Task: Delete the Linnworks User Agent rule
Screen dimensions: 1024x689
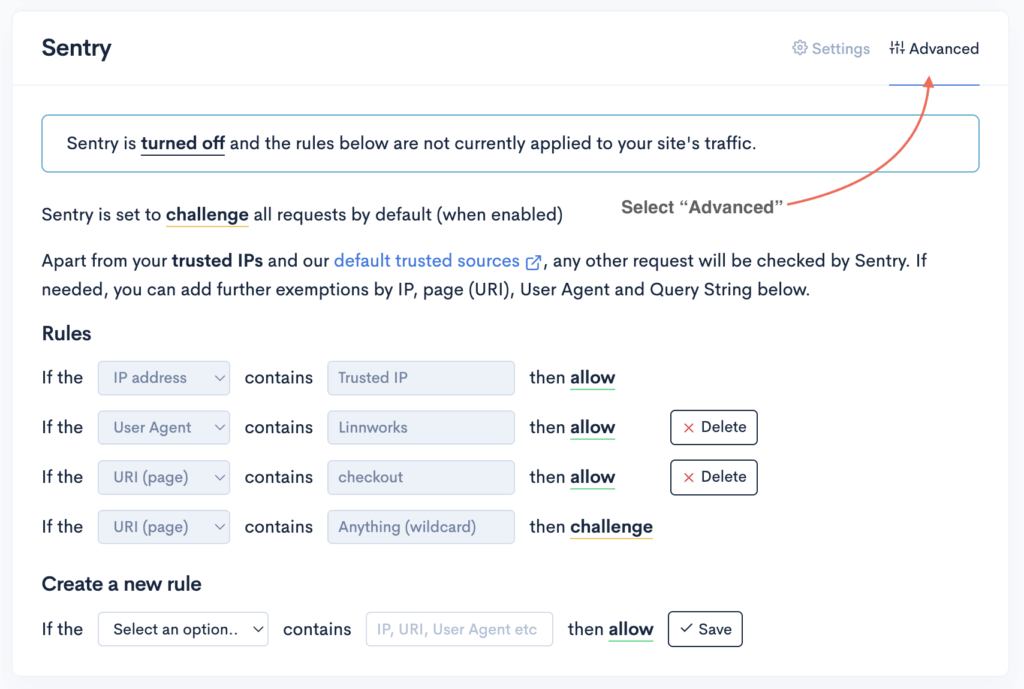Action: click(x=714, y=428)
